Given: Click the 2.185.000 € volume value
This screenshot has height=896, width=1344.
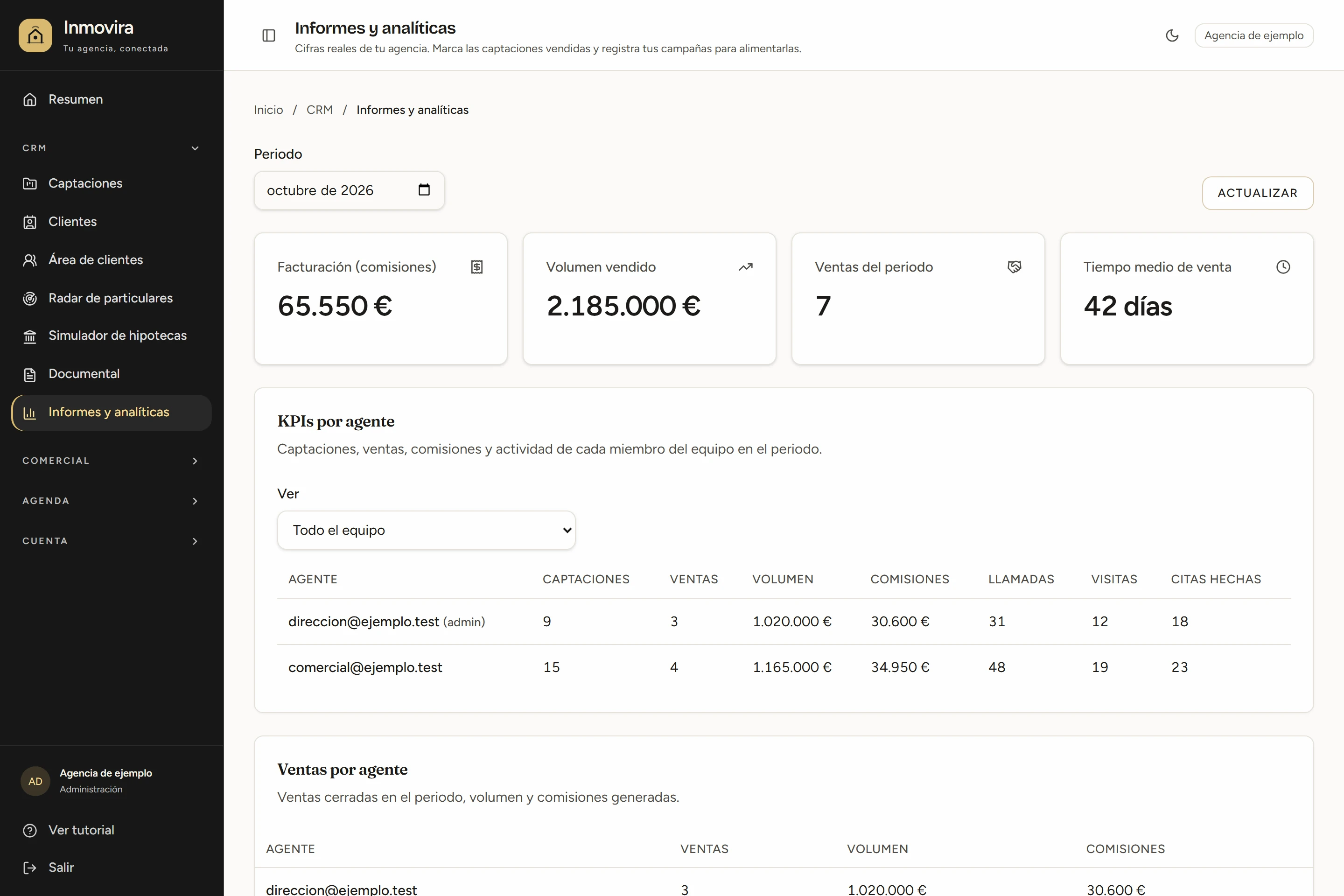Looking at the screenshot, I should point(623,306).
